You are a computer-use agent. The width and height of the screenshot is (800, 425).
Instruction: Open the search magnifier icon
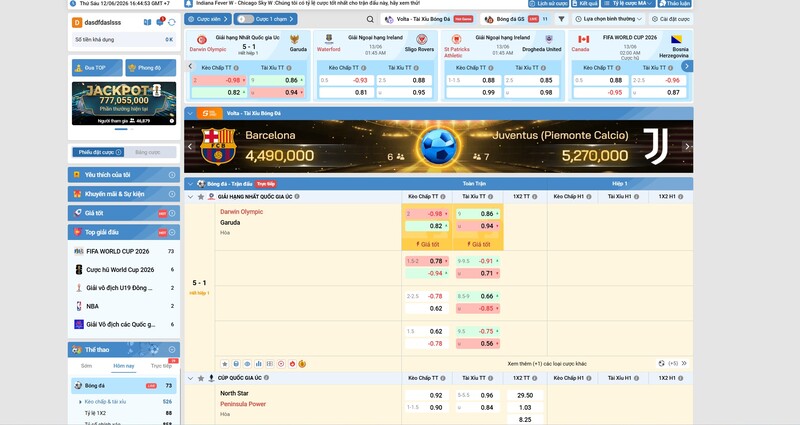[x=370, y=19]
